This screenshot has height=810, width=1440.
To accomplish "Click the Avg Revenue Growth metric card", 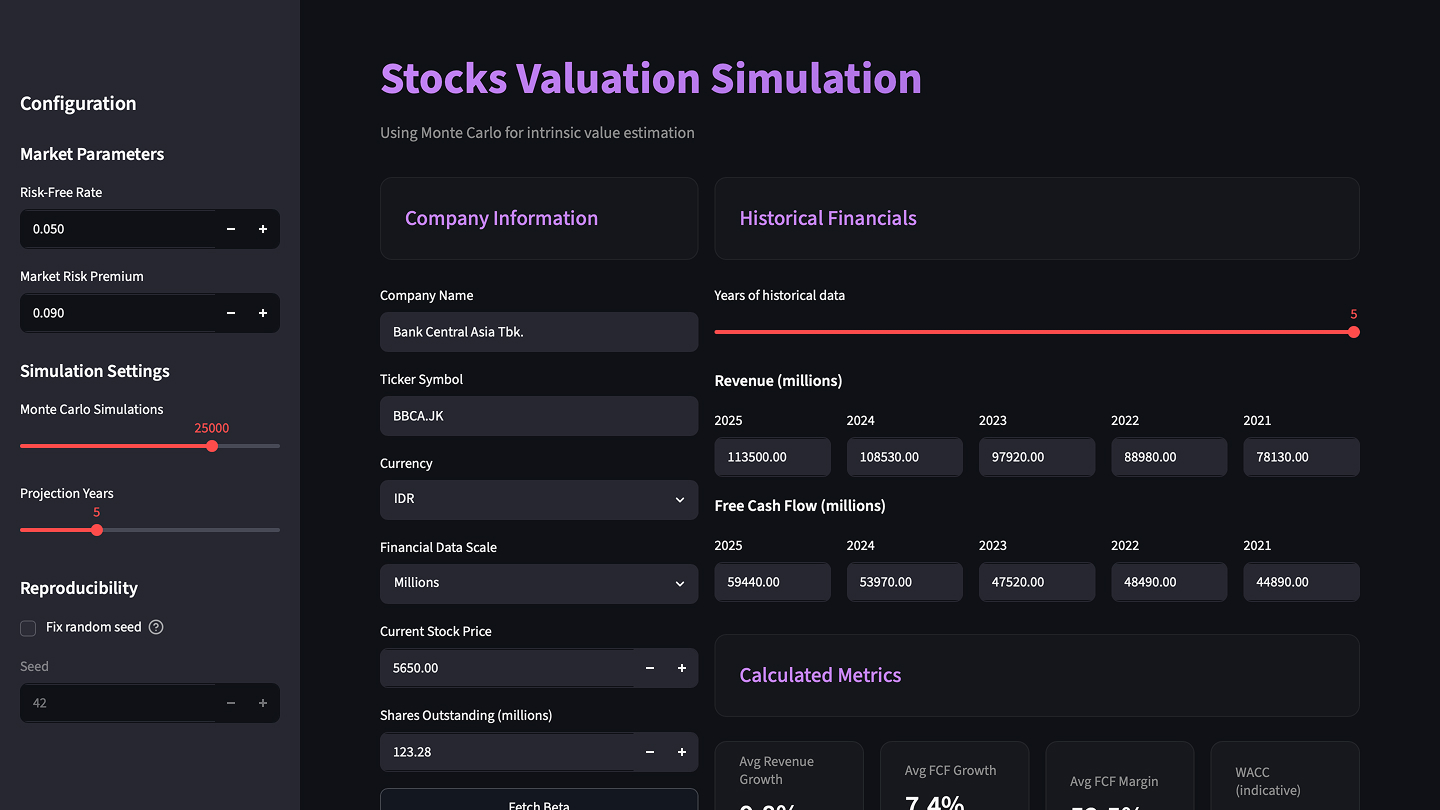I will point(789,776).
